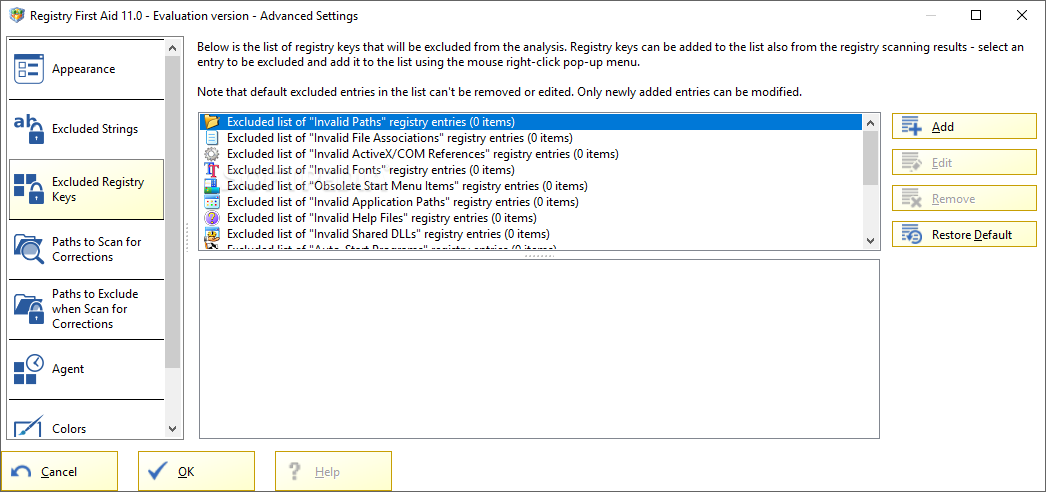Click the Invalid ActiveX/COM References gear icon
Image resolution: width=1046 pixels, height=492 pixels.
click(211, 154)
